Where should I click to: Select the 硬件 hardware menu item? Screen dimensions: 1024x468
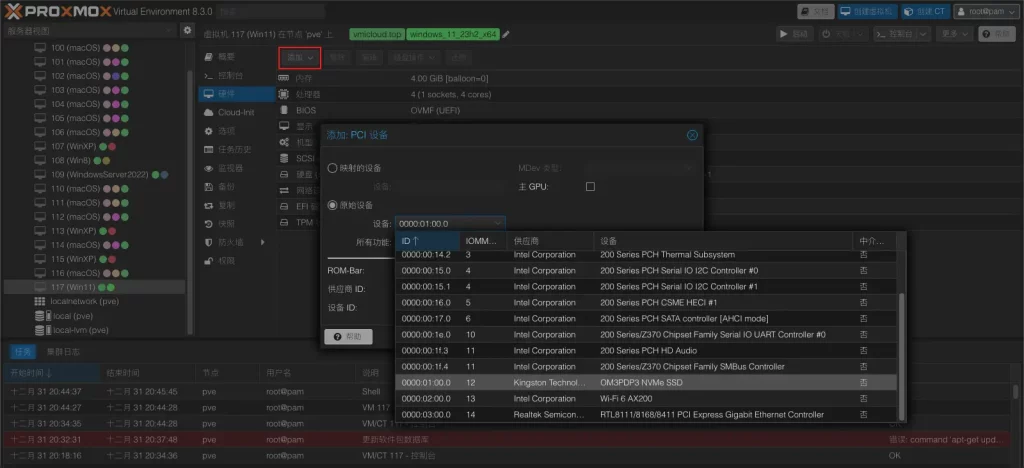pos(236,94)
